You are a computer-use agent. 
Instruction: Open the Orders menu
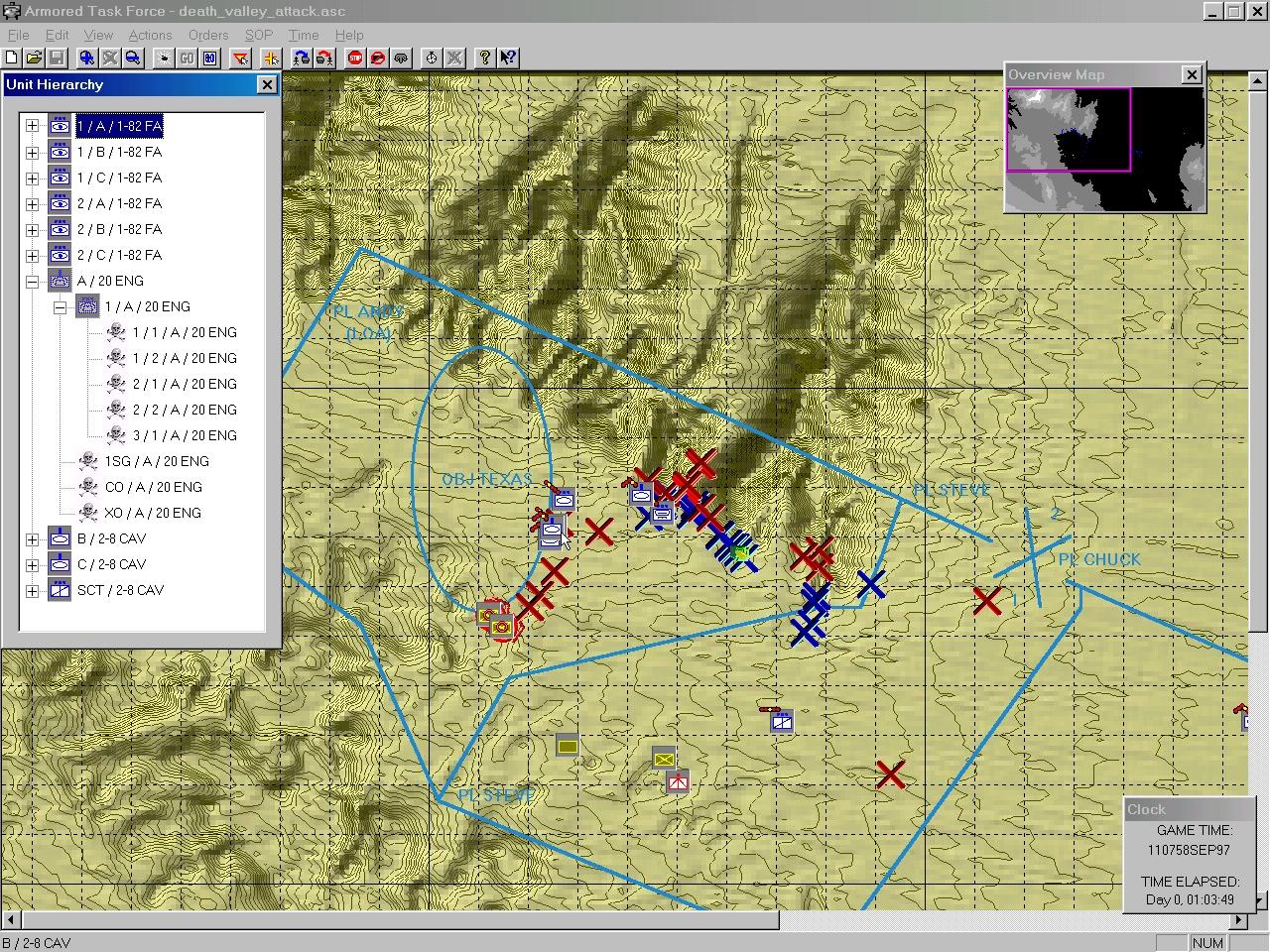point(208,35)
